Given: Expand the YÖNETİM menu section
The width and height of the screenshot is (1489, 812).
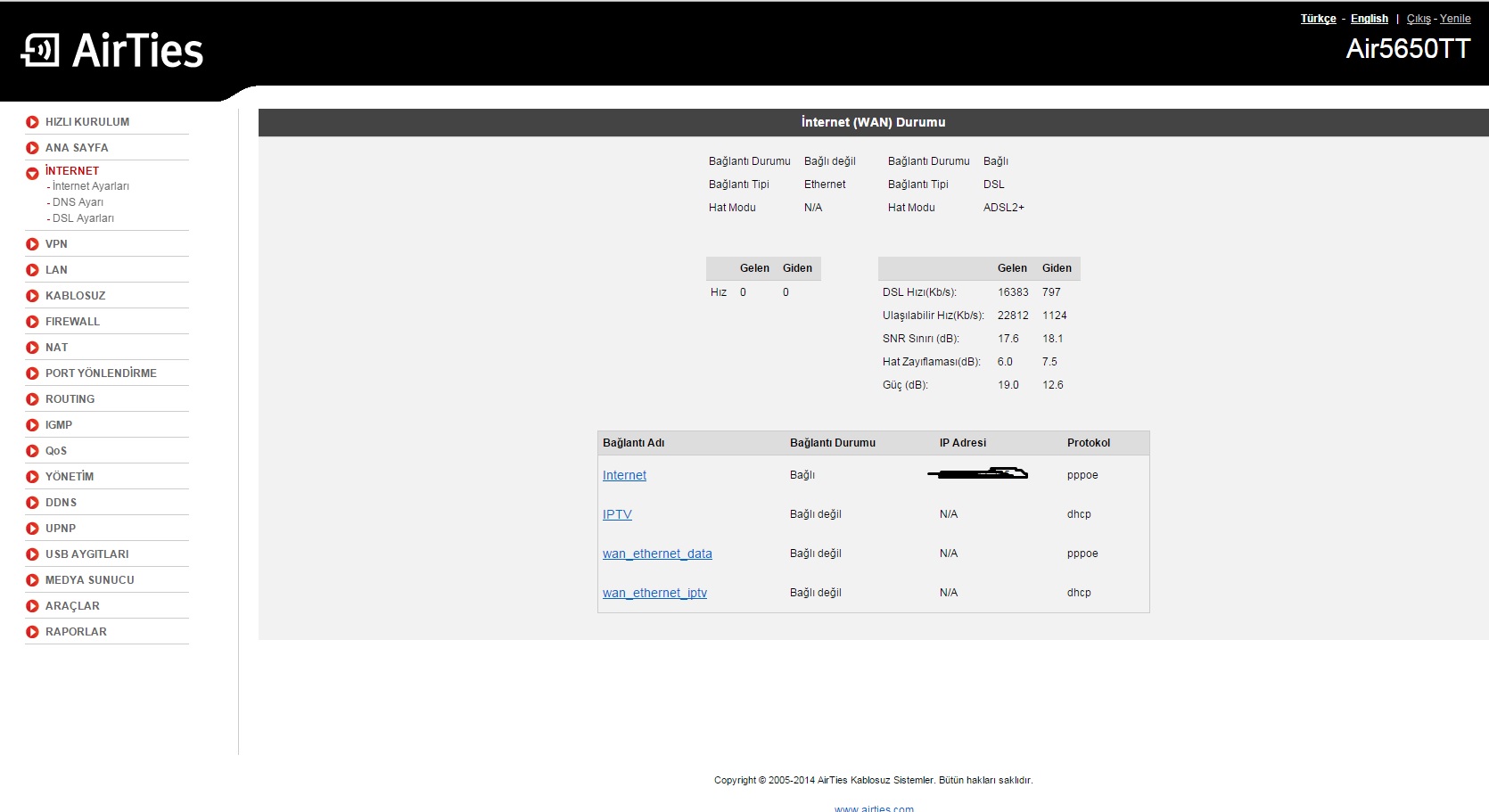Looking at the screenshot, I should point(69,477).
